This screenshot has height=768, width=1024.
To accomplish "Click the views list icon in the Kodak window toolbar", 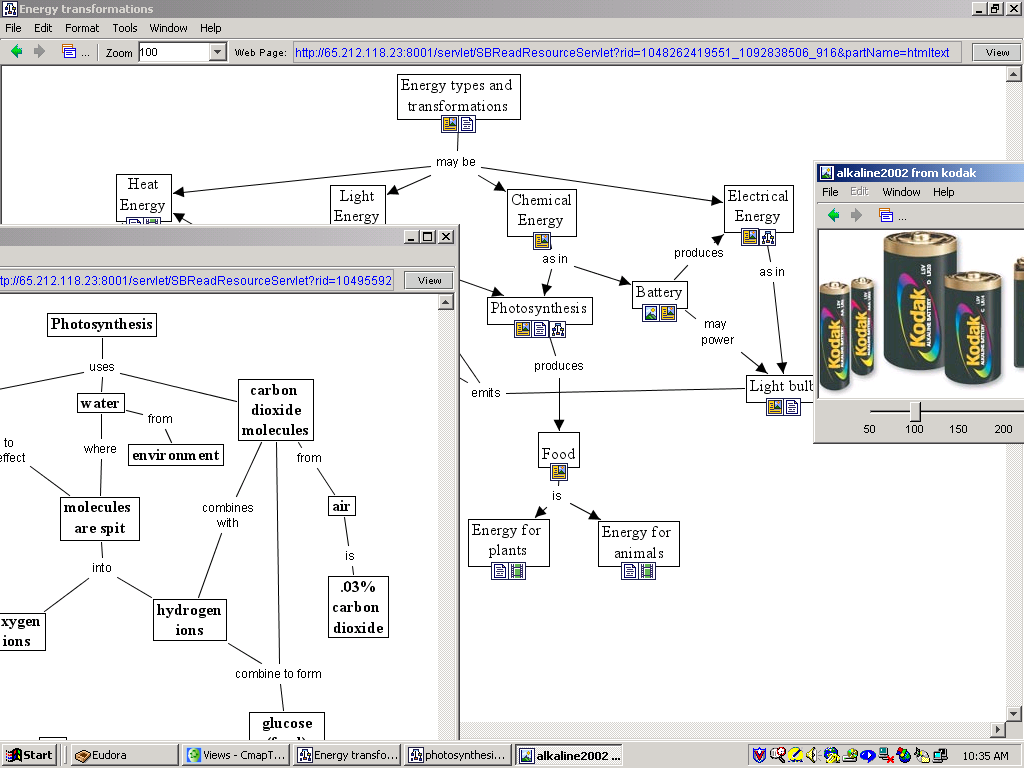I will (x=885, y=215).
